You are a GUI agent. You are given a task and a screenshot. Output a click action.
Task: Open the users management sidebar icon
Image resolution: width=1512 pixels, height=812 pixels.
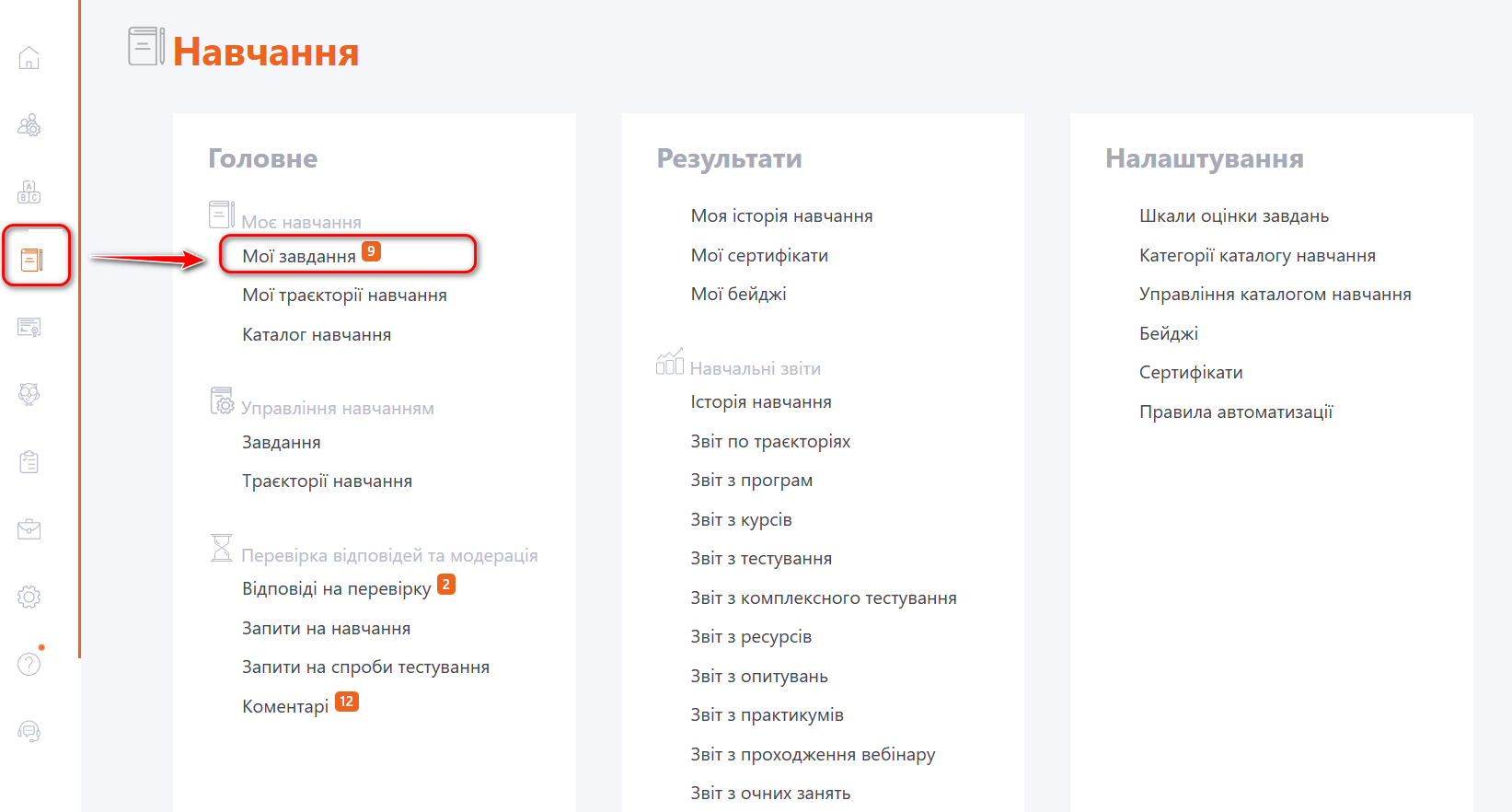click(x=29, y=125)
